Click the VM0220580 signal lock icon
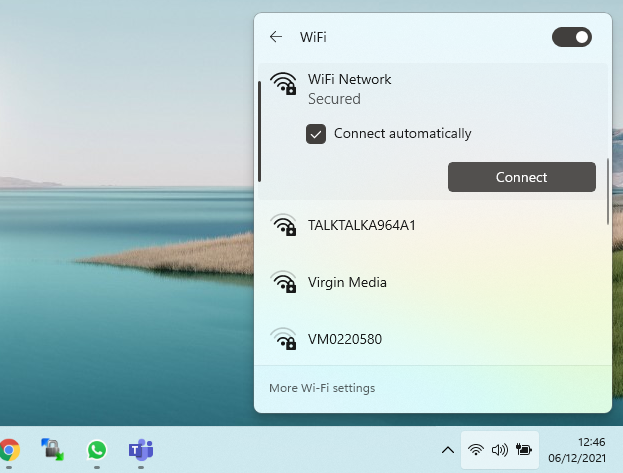623x473 pixels. [283, 339]
